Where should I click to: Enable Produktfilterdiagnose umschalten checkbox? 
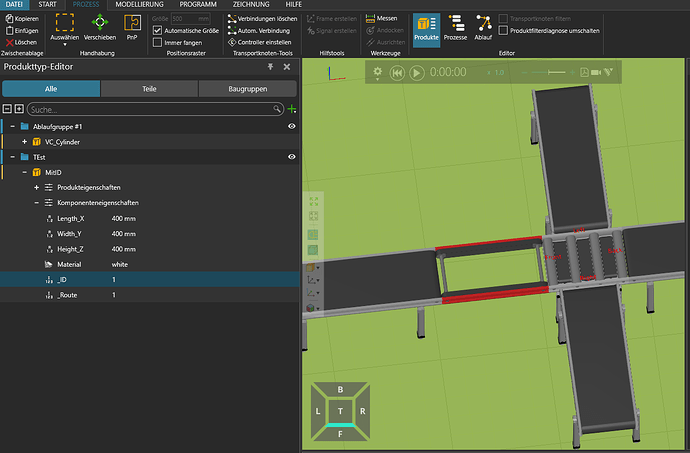tap(503, 30)
